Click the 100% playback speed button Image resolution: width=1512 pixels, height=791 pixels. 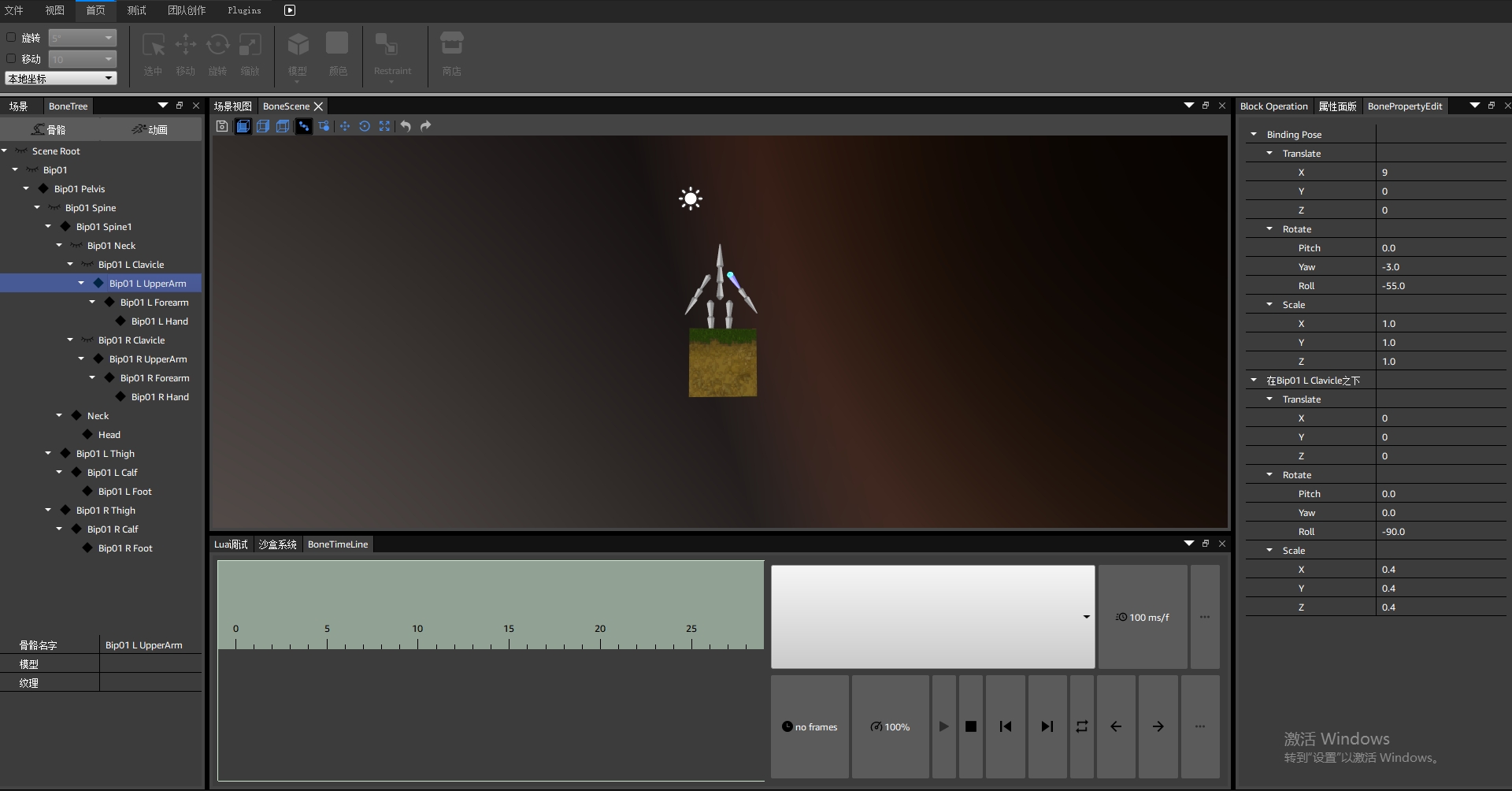[890, 726]
